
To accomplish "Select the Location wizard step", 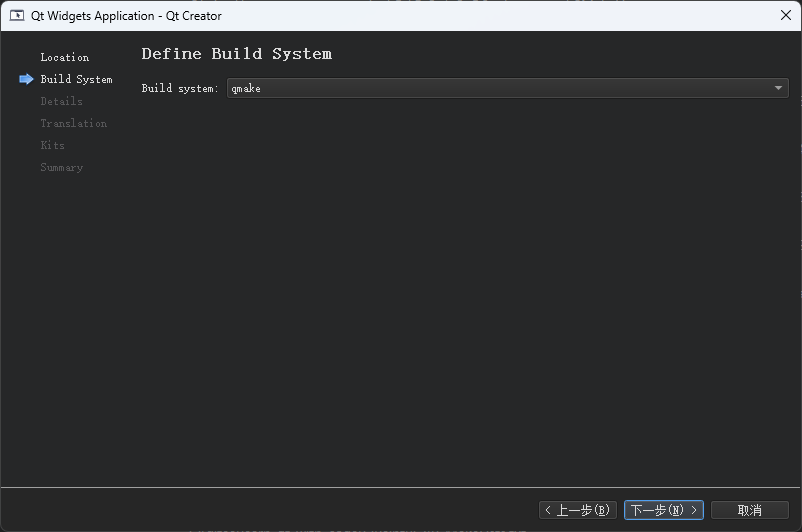I will 65,57.
